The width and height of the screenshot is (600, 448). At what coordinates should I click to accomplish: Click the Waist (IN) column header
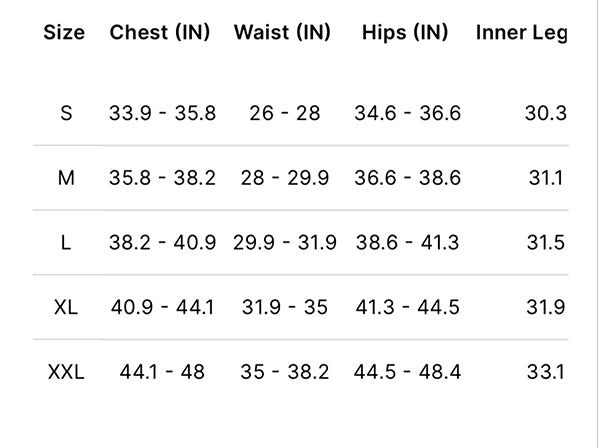pyautogui.click(x=282, y=32)
